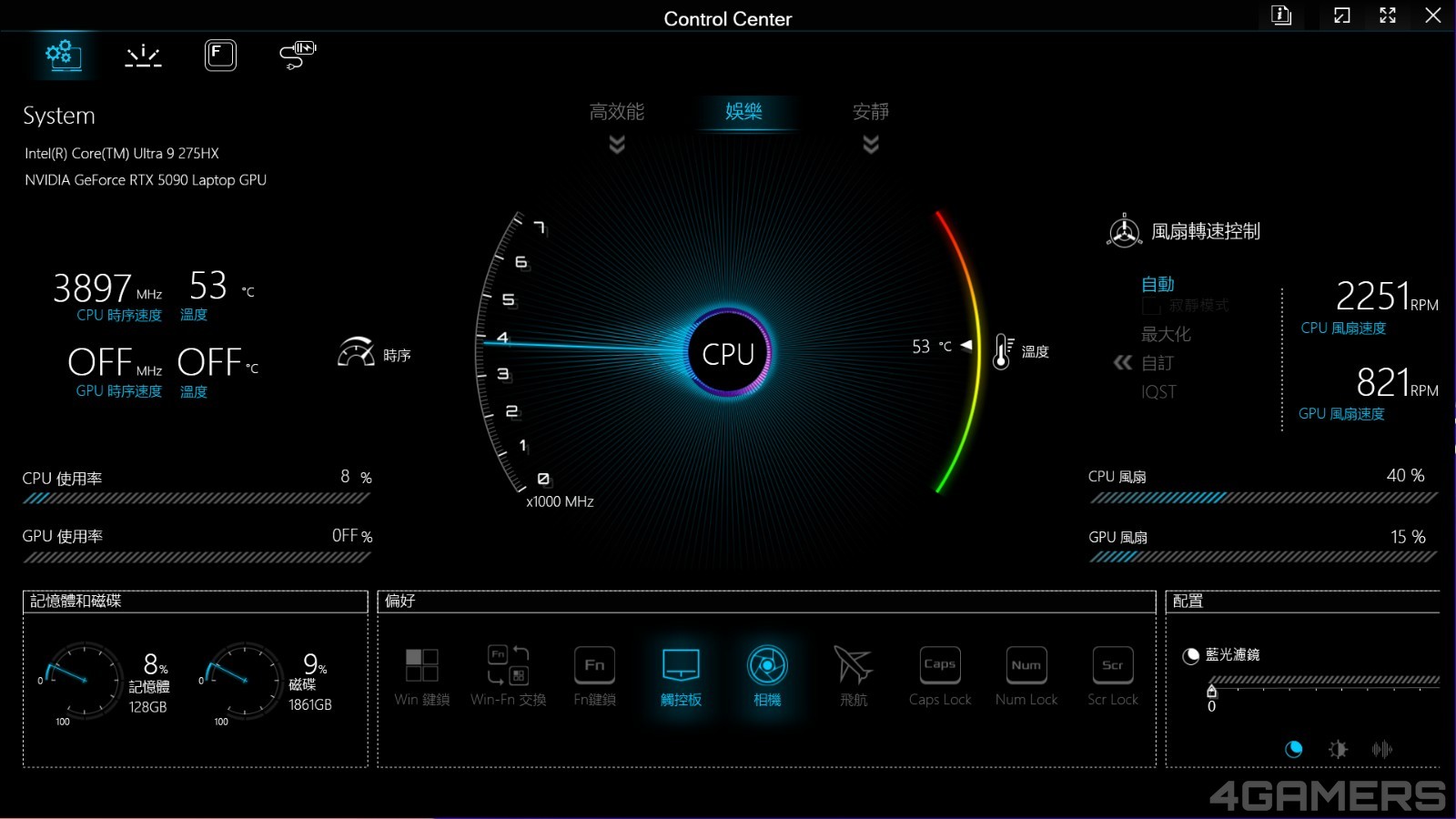Toggle Scr Lock
Viewport: 1456px width, 819px height.
(1113, 676)
